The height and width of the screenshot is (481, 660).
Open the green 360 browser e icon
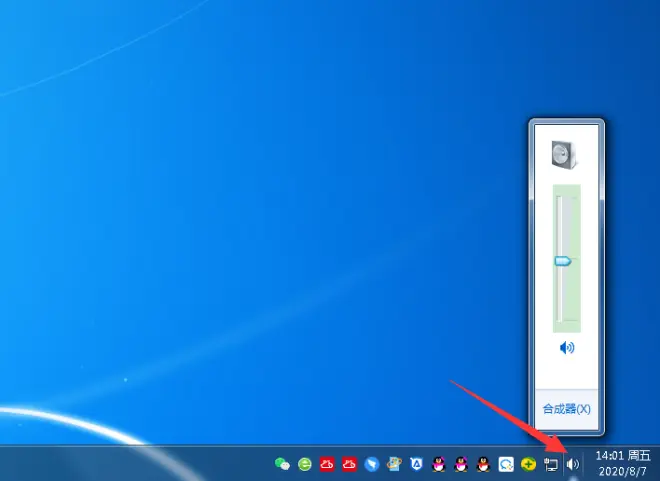[305, 464]
